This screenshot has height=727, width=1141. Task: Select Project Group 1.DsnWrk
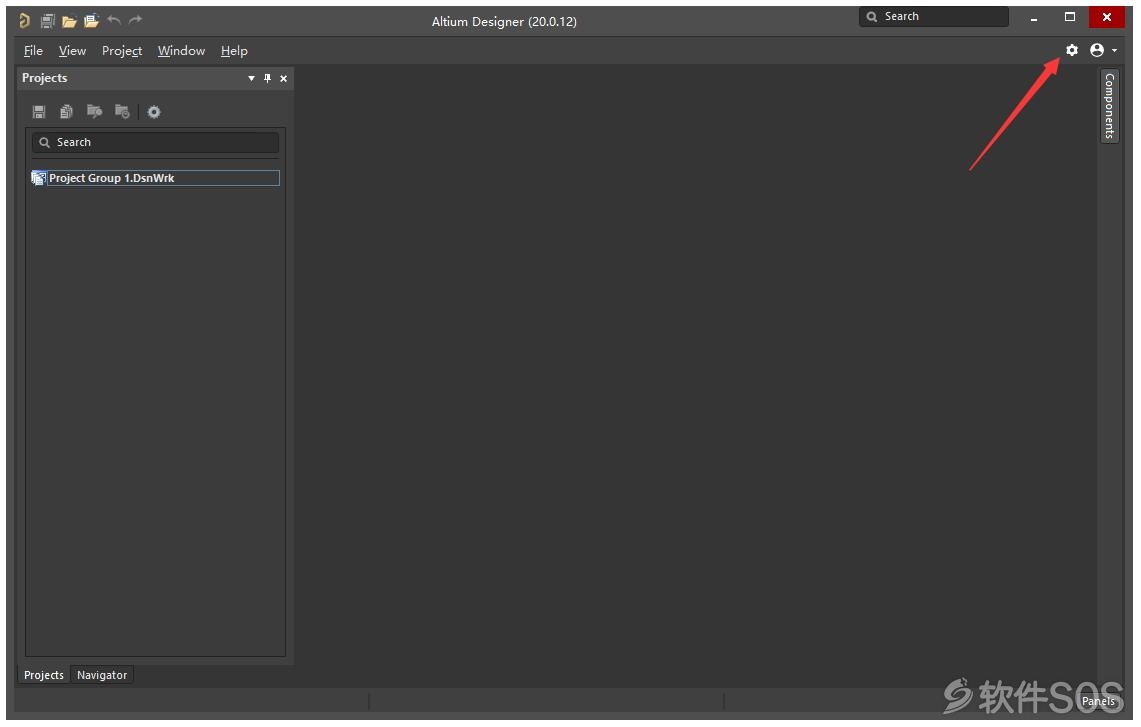(111, 178)
